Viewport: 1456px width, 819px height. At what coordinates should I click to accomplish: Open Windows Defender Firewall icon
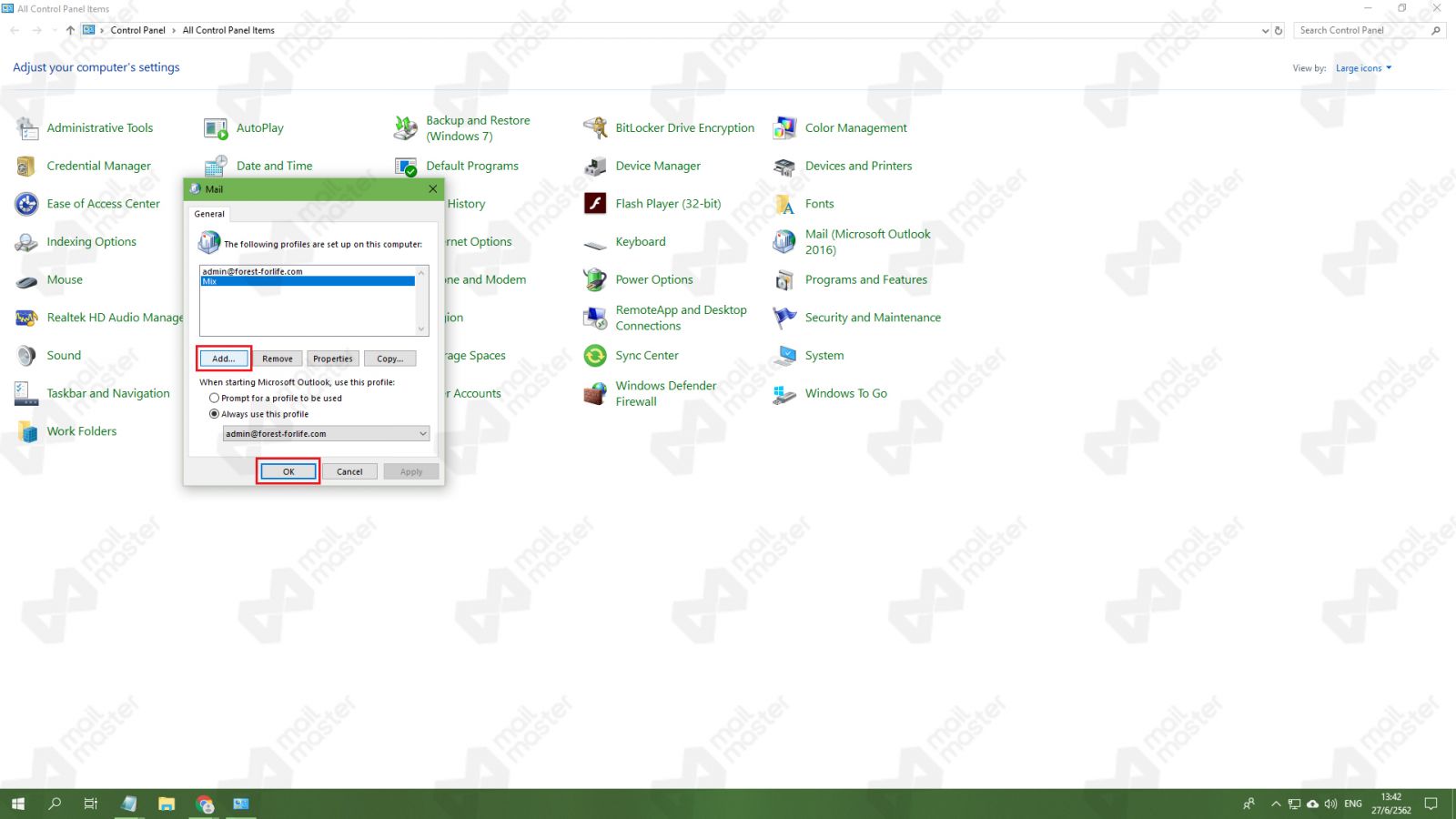pyautogui.click(x=595, y=394)
